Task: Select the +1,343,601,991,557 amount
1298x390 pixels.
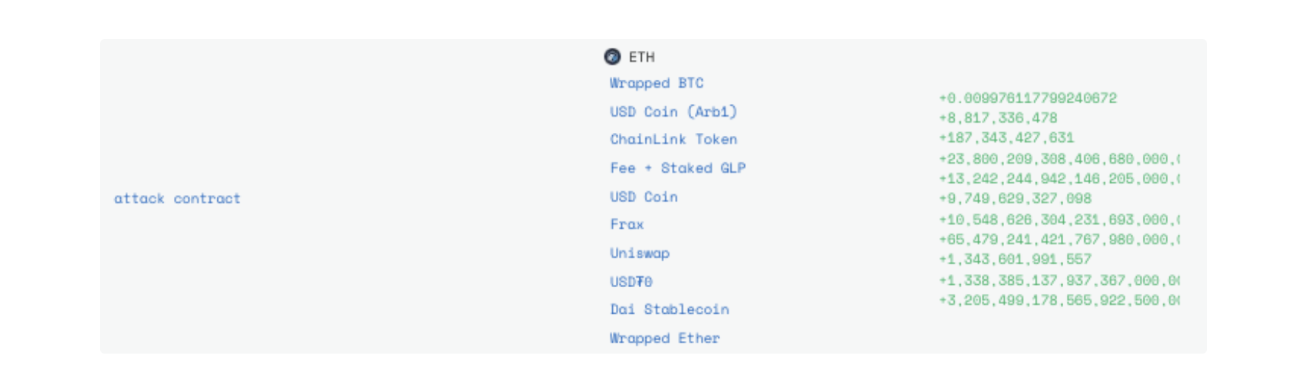Action: (1015, 260)
